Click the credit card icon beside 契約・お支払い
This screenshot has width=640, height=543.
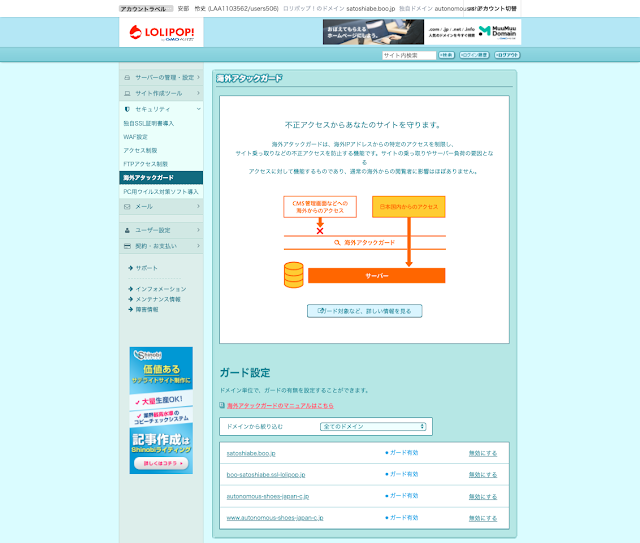tap(127, 245)
